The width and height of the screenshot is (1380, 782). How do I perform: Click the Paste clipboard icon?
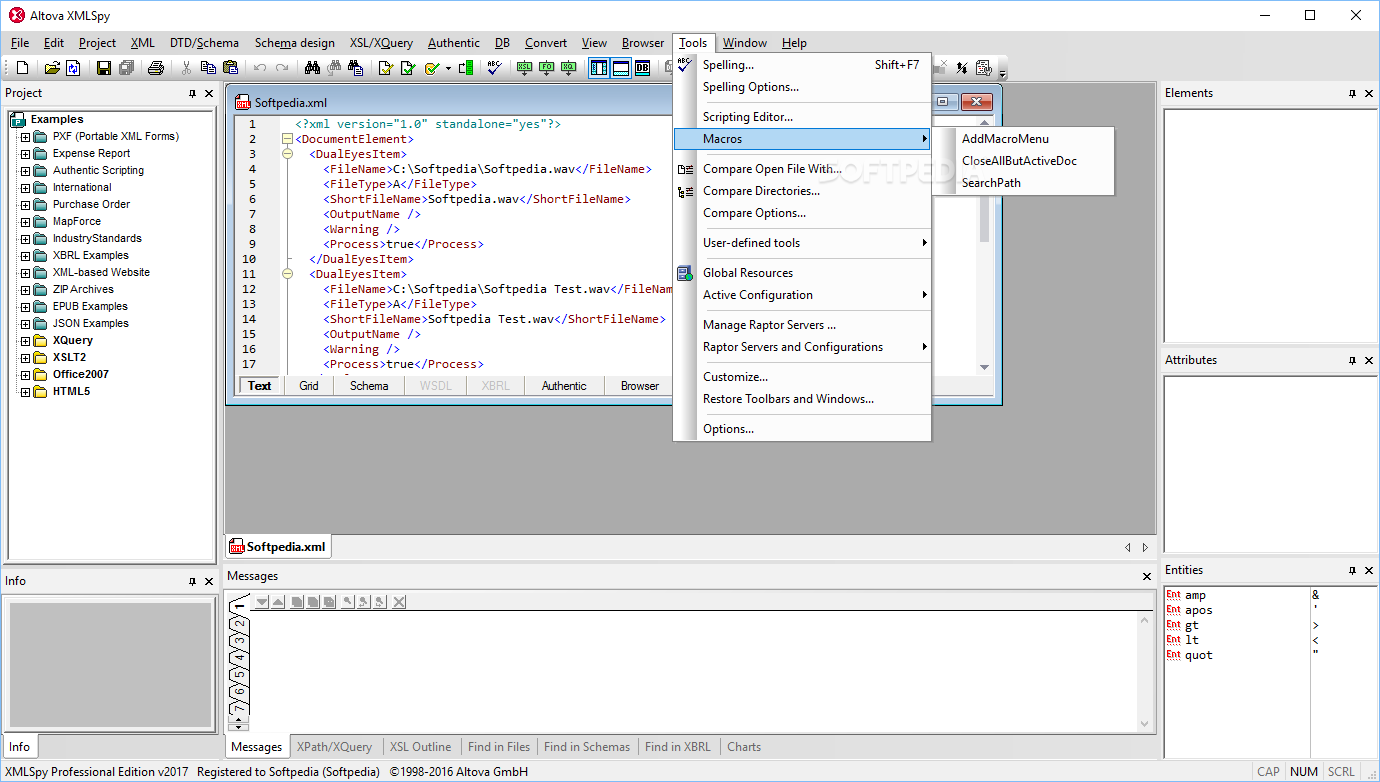click(x=230, y=68)
